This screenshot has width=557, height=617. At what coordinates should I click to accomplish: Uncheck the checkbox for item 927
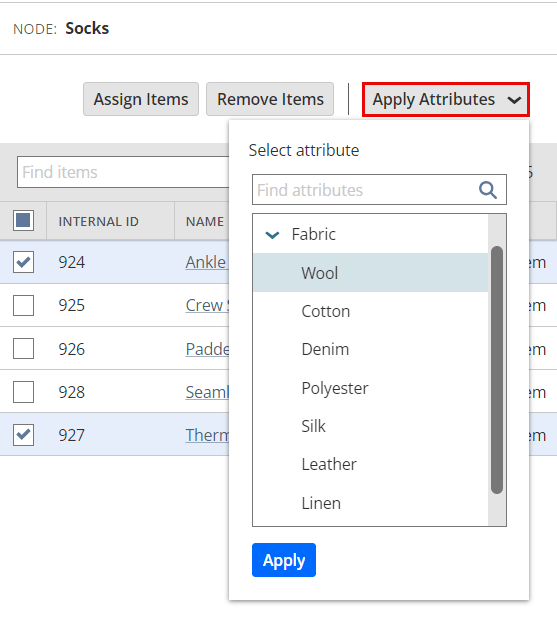tap(24, 435)
